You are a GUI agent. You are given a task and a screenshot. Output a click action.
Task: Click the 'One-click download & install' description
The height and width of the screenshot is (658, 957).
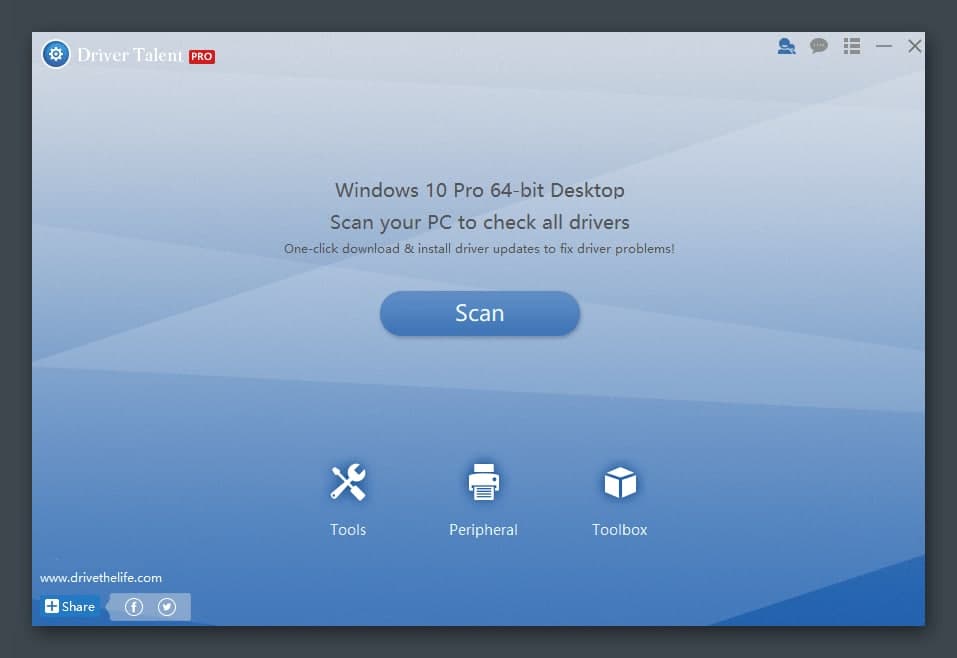(479, 248)
